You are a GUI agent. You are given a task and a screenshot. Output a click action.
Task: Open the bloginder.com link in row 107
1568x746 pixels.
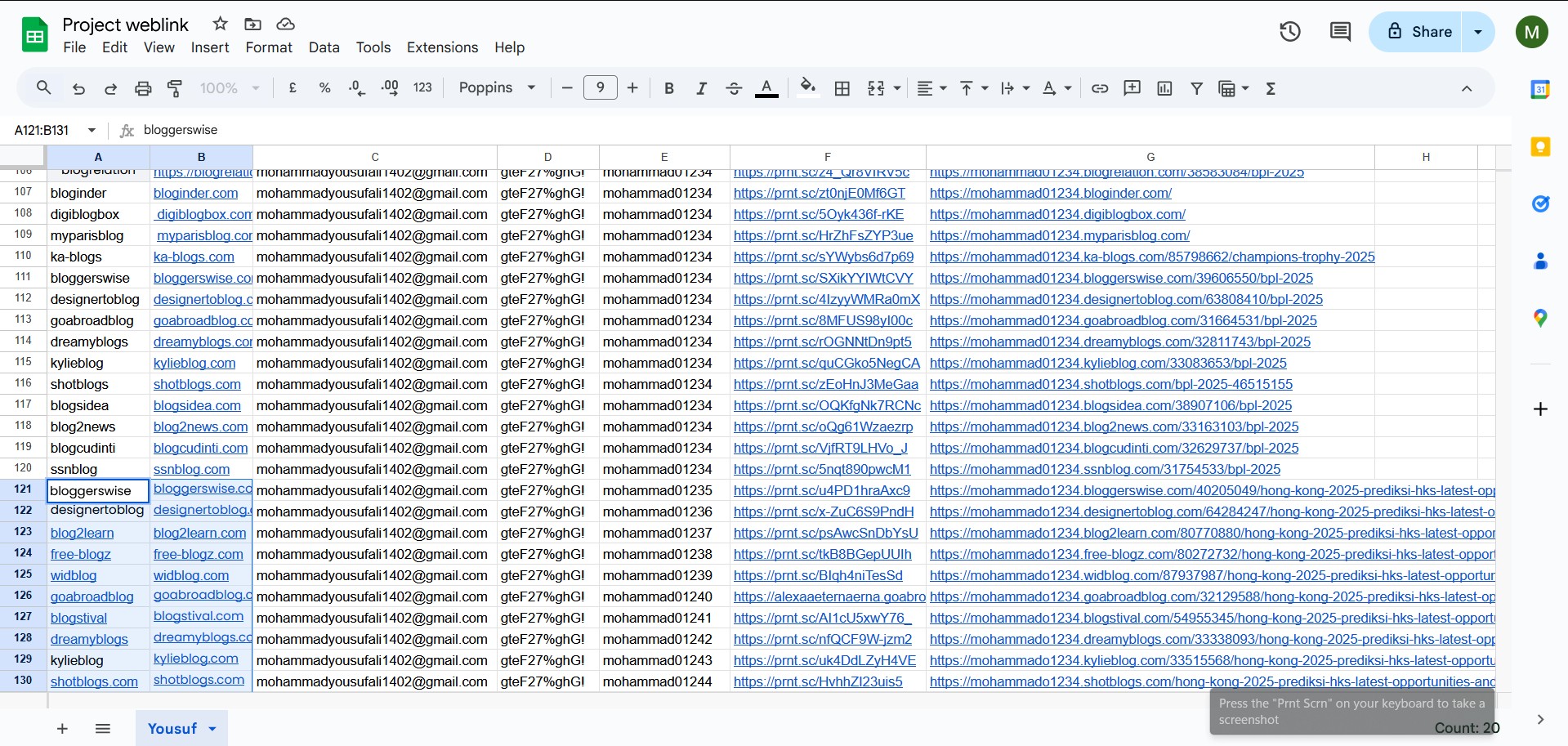195,193
